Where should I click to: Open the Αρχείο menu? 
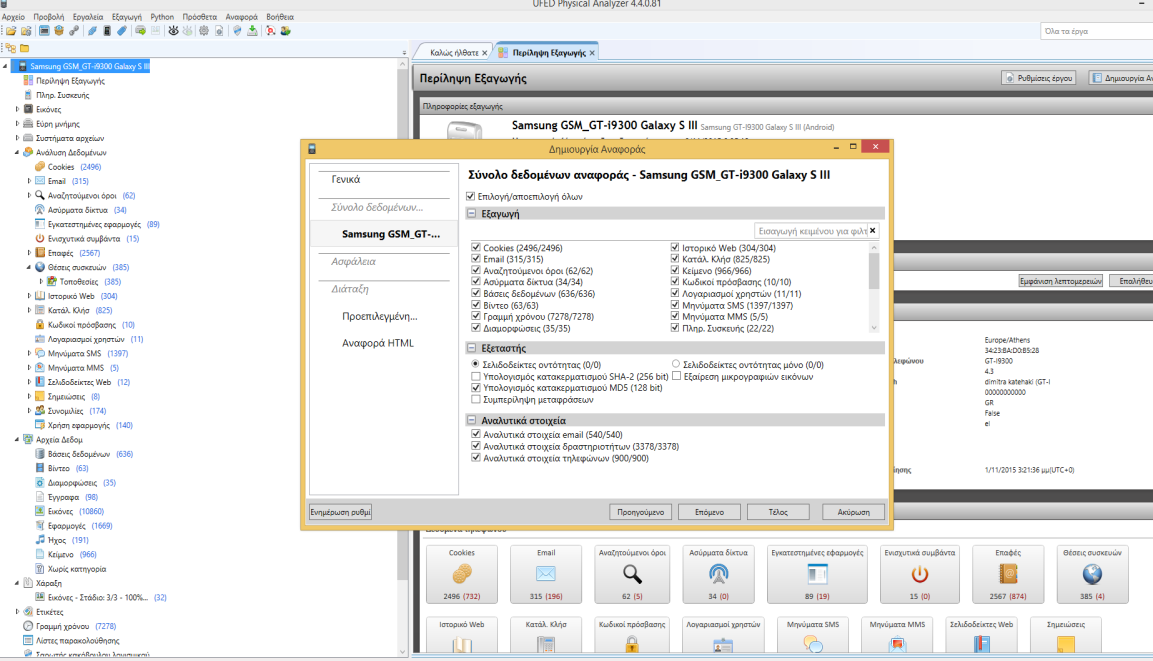point(13,16)
